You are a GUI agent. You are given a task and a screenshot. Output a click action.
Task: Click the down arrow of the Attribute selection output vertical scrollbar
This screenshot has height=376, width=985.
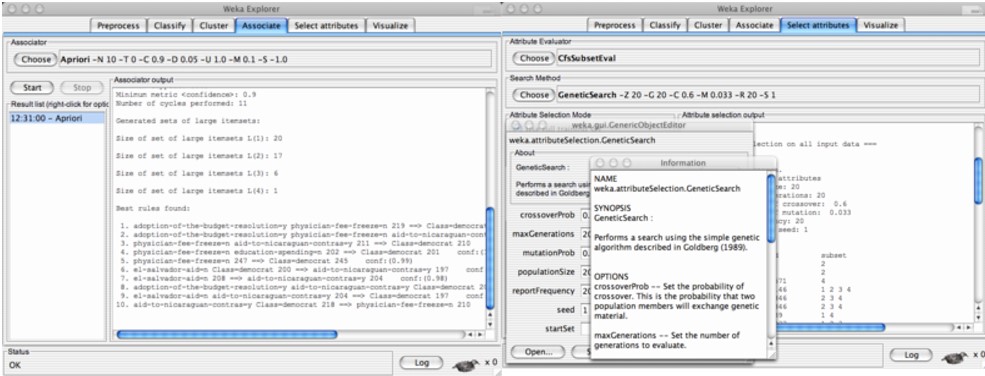pos(978,318)
